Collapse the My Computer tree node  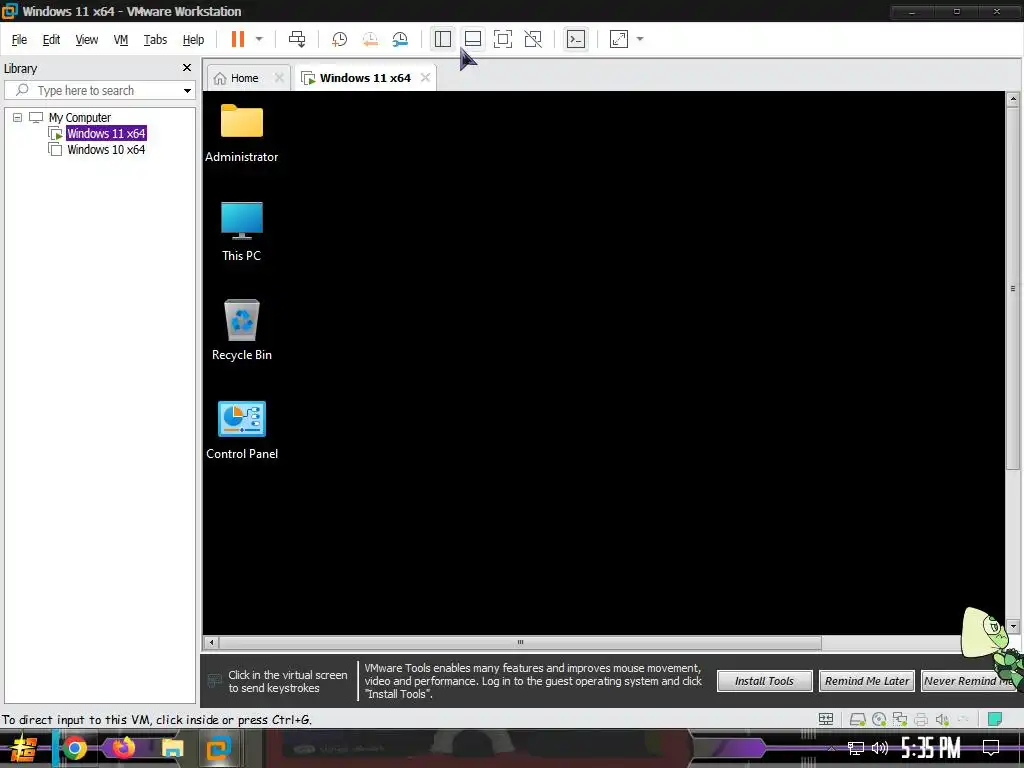pos(18,118)
